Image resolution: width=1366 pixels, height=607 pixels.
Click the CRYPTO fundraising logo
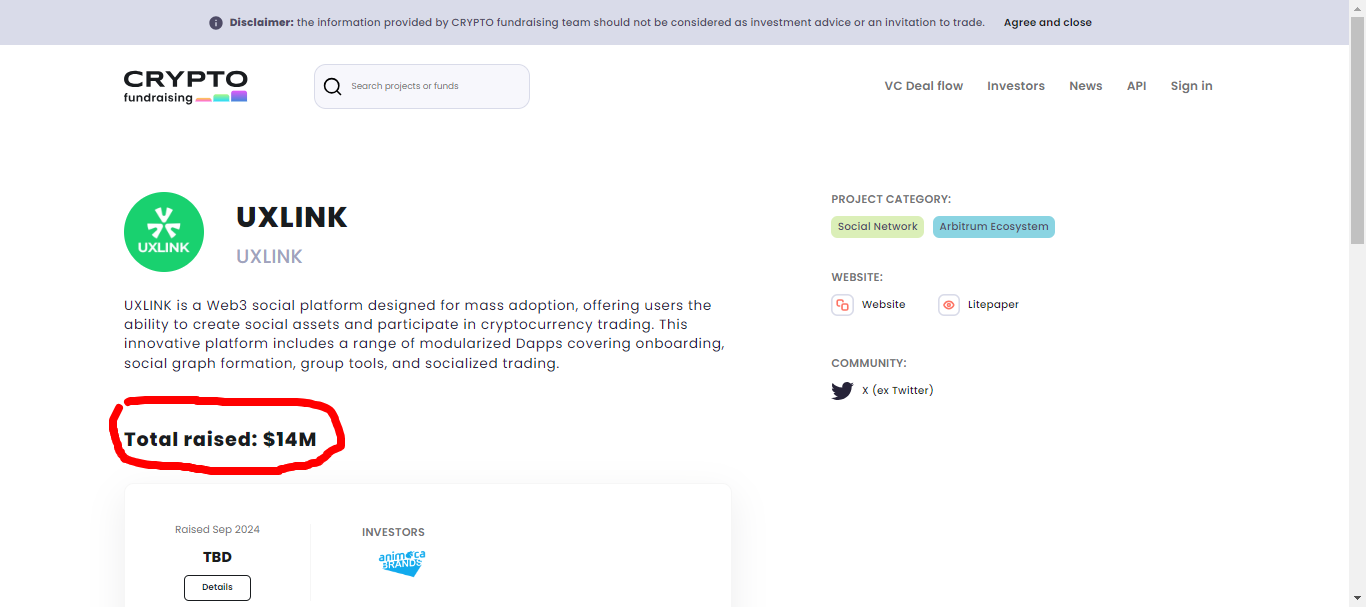pos(185,86)
